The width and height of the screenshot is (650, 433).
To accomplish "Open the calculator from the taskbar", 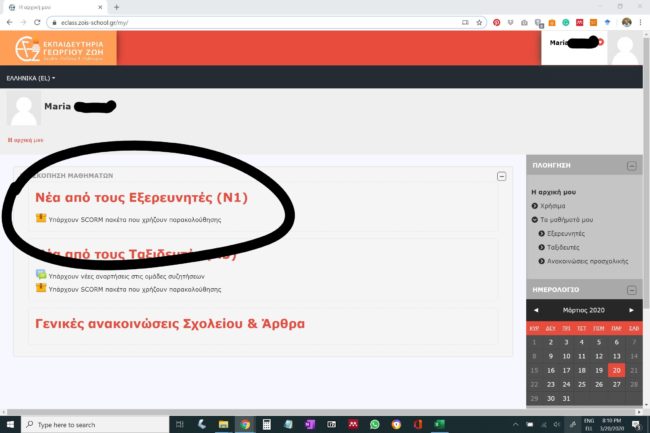I will click(267, 424).
